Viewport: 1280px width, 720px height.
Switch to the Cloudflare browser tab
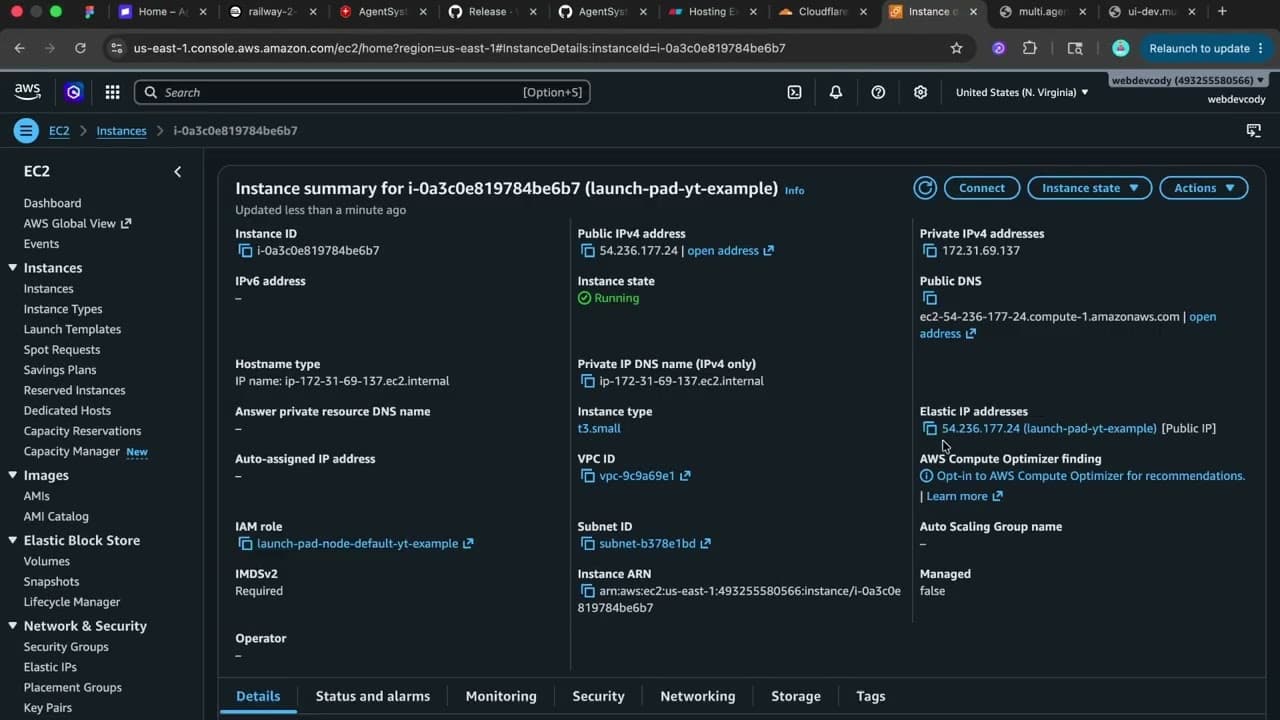(822, 12)
